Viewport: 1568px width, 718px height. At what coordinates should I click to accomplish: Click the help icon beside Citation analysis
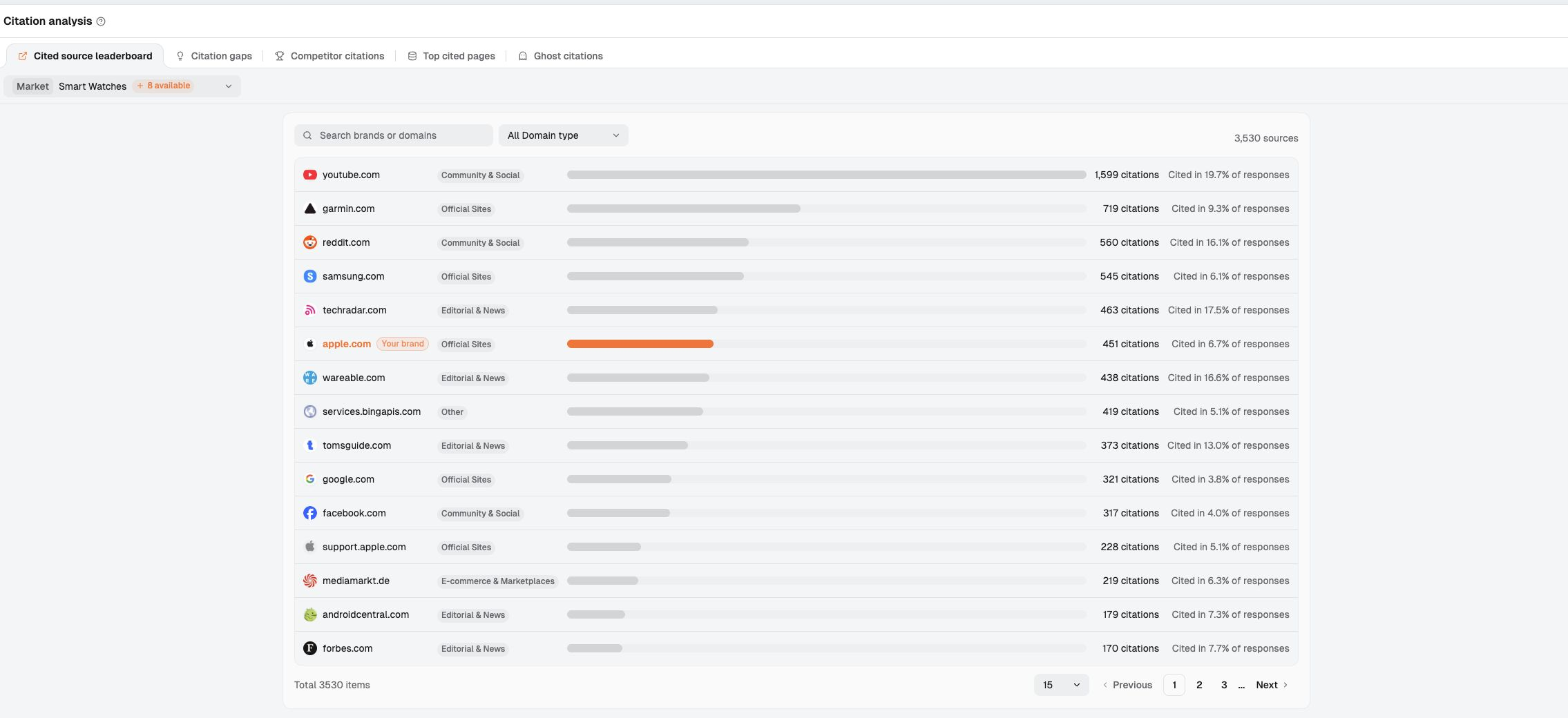coord(101,21)
